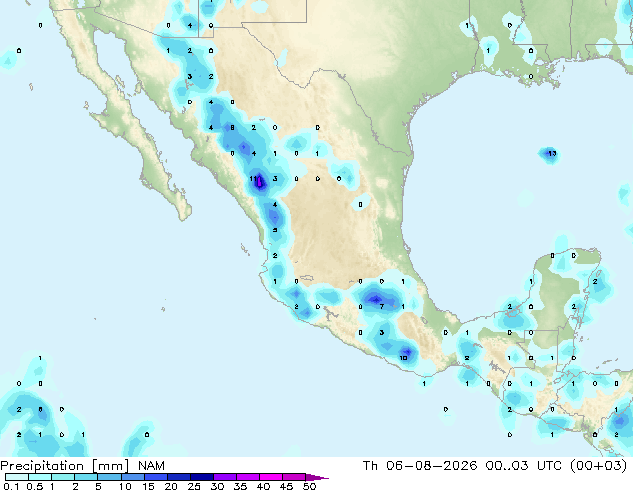Viewport: 634px width, 490px height.
Task: Click the 1–2 mm legend color swatch
Action: [63, 477]
